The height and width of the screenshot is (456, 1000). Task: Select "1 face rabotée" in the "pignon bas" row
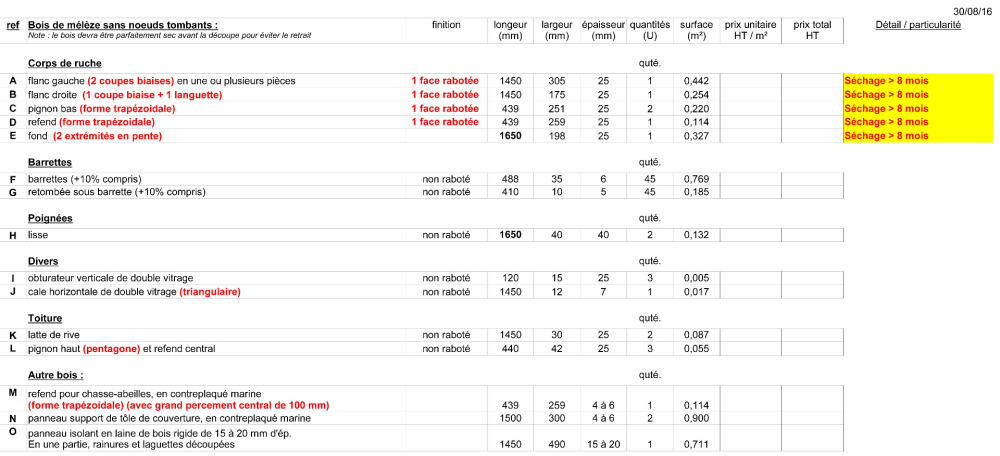coord(445,108)
